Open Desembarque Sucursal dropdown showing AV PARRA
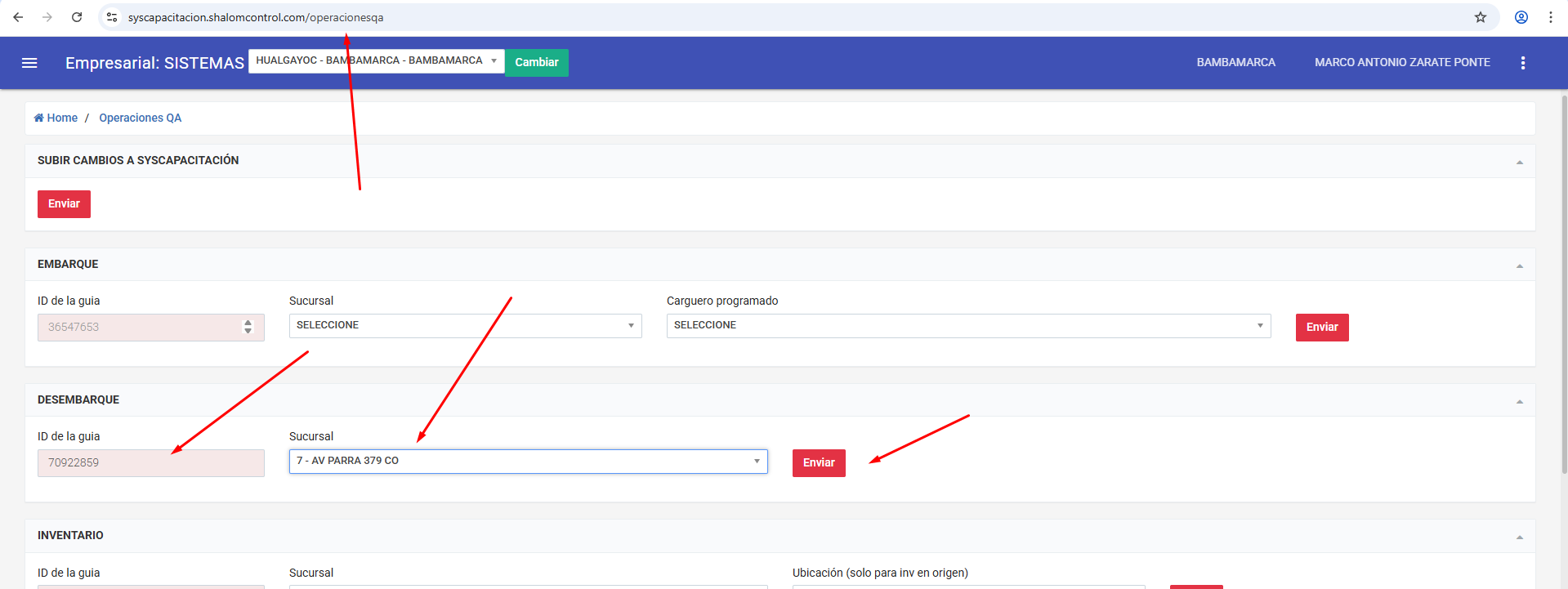This screenshot has width=1568, height=589. pos(528,462)
